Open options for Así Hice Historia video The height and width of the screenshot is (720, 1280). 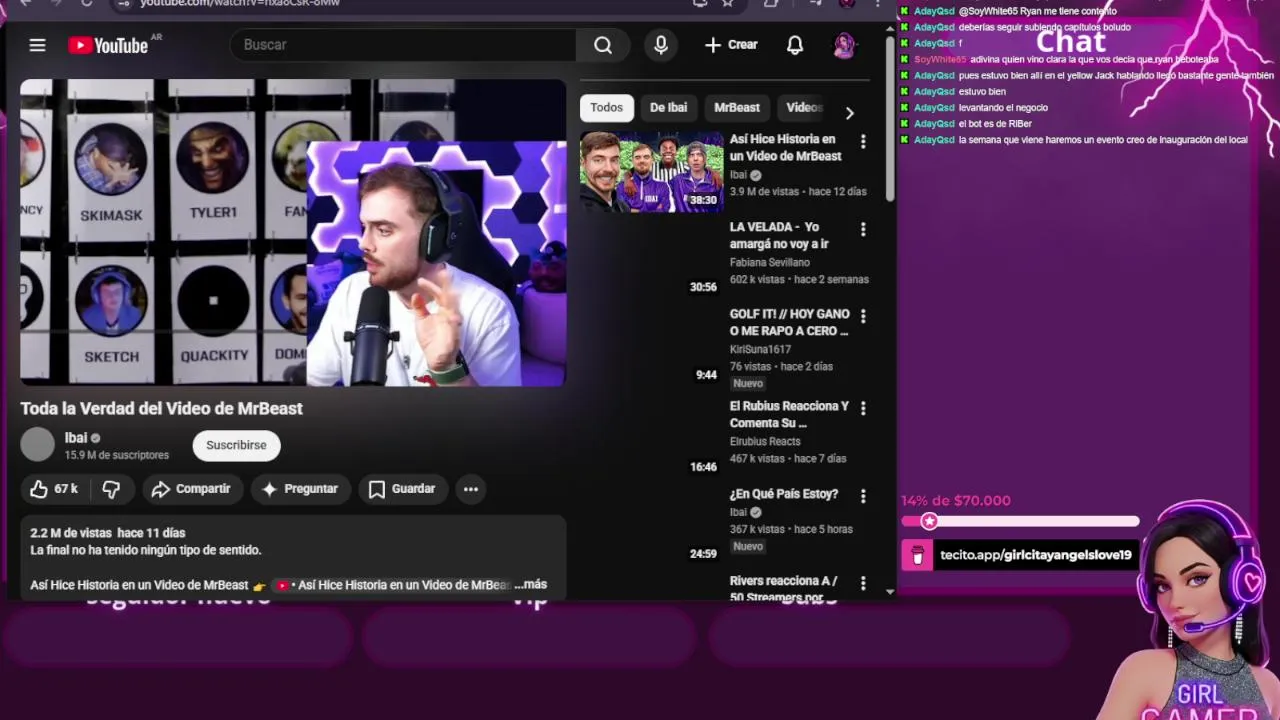click(863, 142)
